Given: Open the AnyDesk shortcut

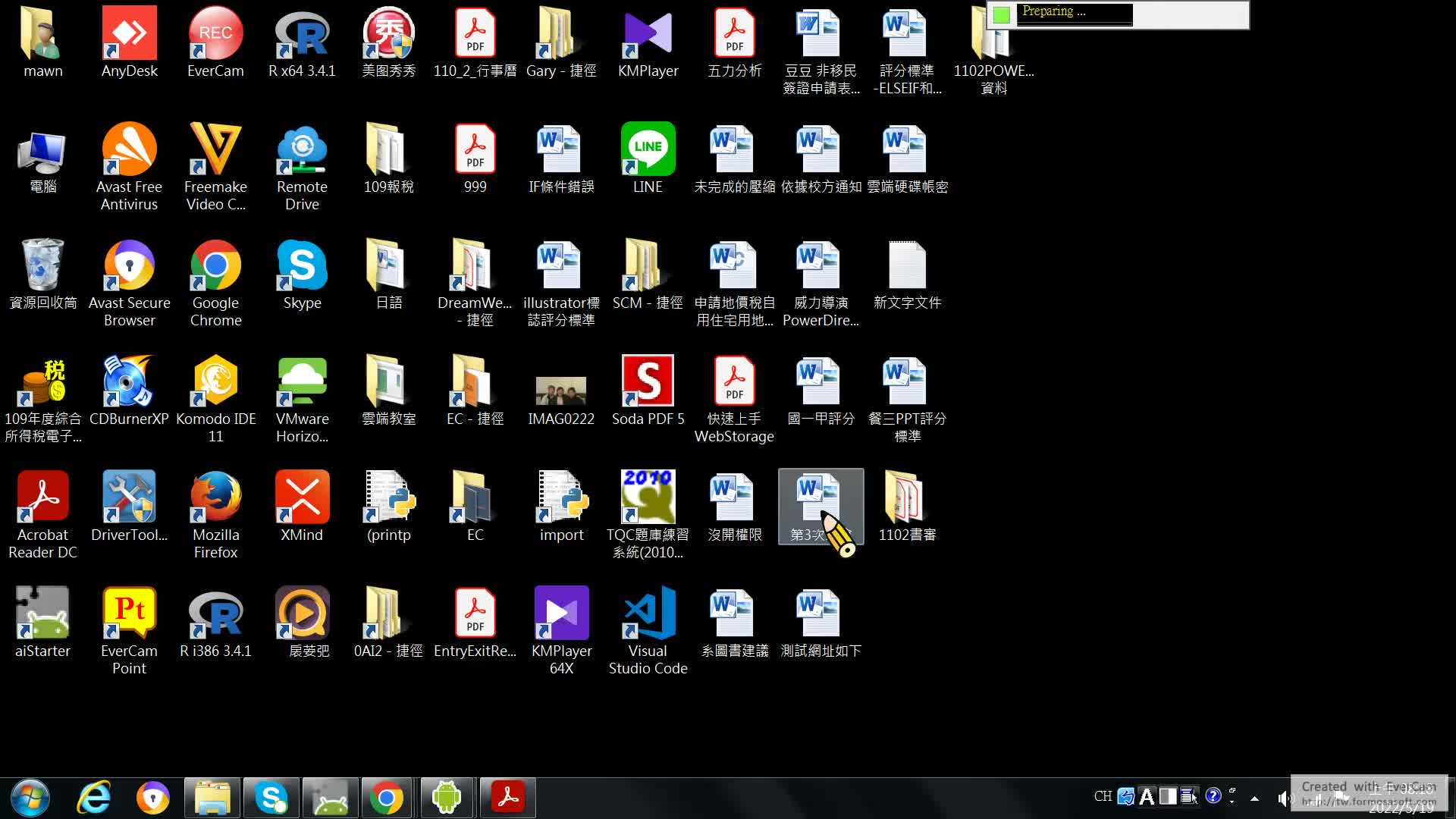Looking at the screenshot, I should tap(129, 42).
